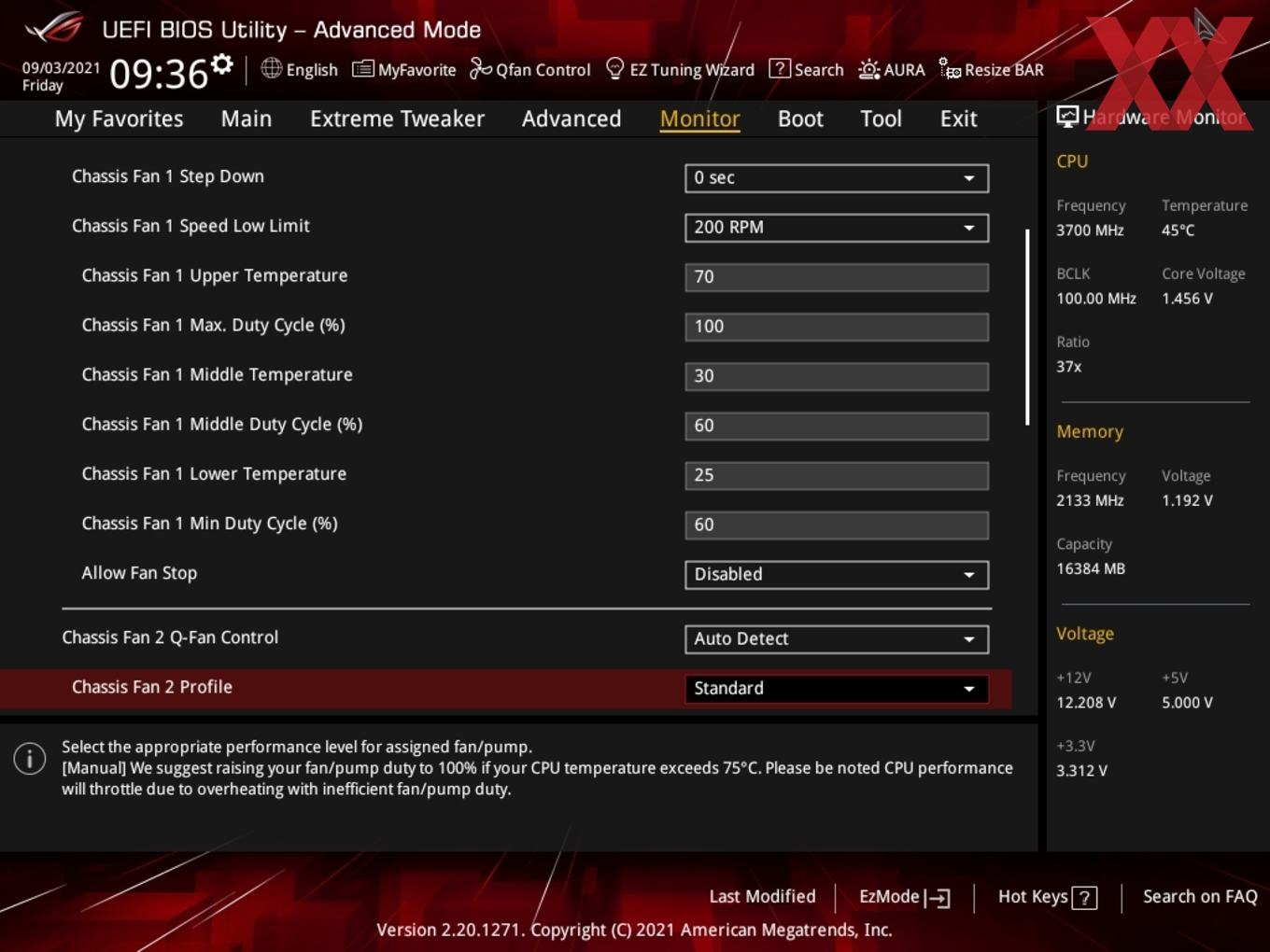Click the settings list scrollbar
Viewport: 1270px width, 952px height.
(1027, 327)
